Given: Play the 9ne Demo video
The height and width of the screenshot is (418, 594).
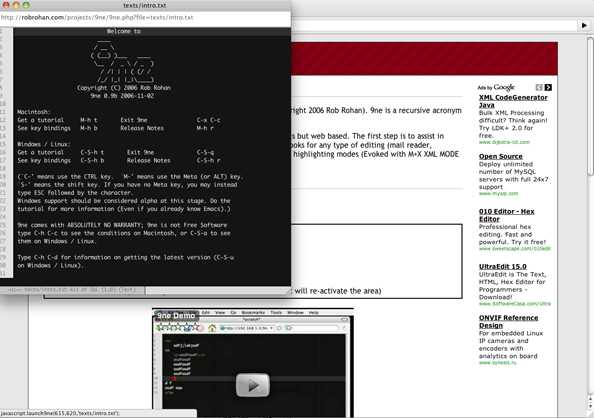Looking at the screenshot, I should 253,385.
